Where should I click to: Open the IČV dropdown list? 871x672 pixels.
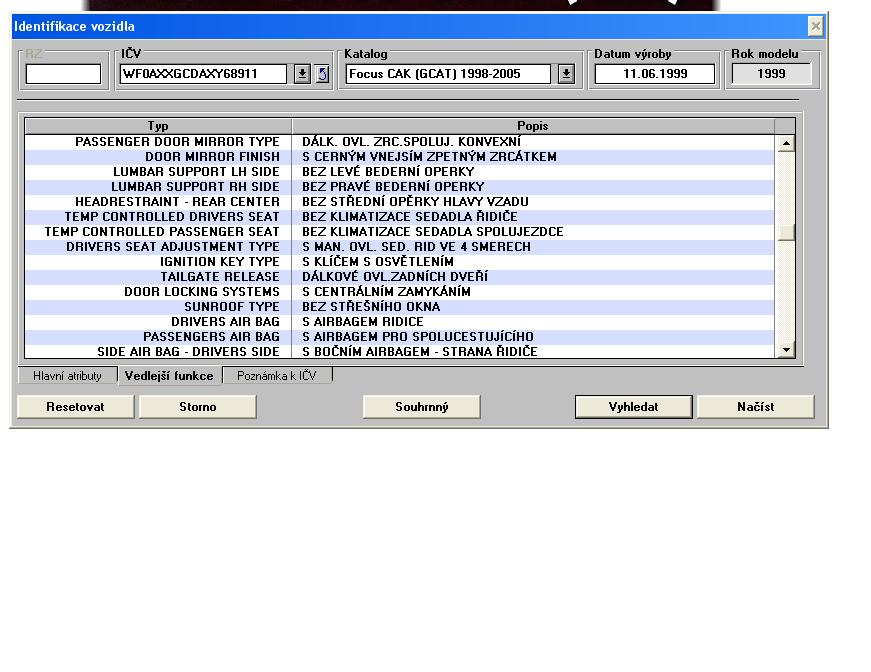[302, 74]
